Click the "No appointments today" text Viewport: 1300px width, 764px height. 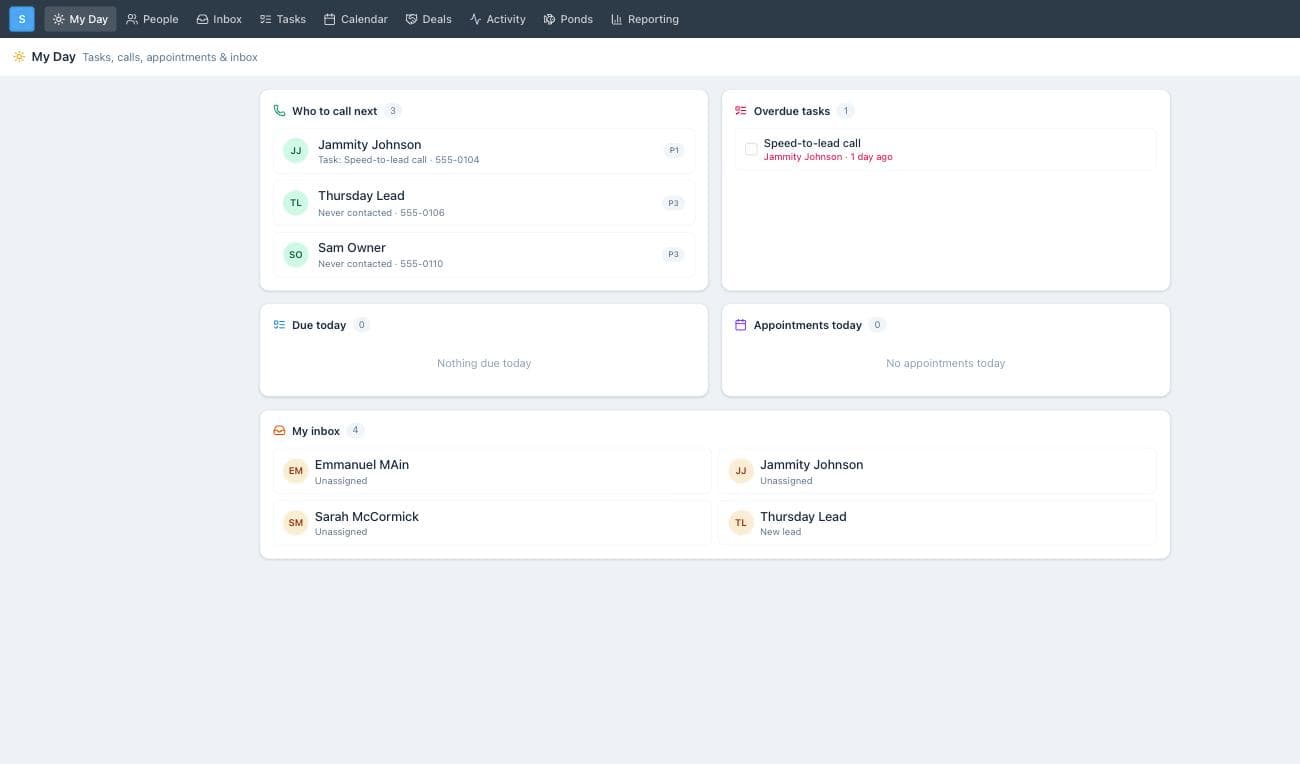945,363
